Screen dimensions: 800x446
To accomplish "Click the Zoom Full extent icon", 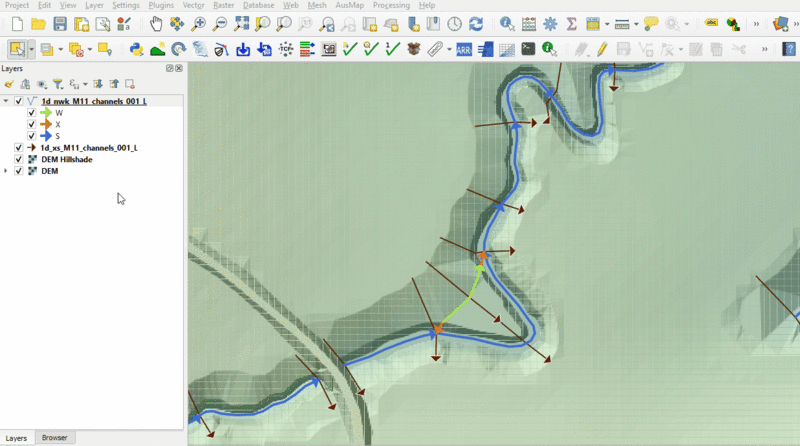I will point(241,23).
